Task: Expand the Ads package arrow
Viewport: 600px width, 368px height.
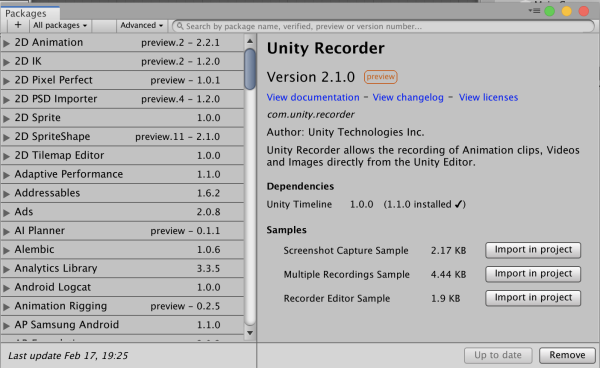Action: (x=6, y=212)
